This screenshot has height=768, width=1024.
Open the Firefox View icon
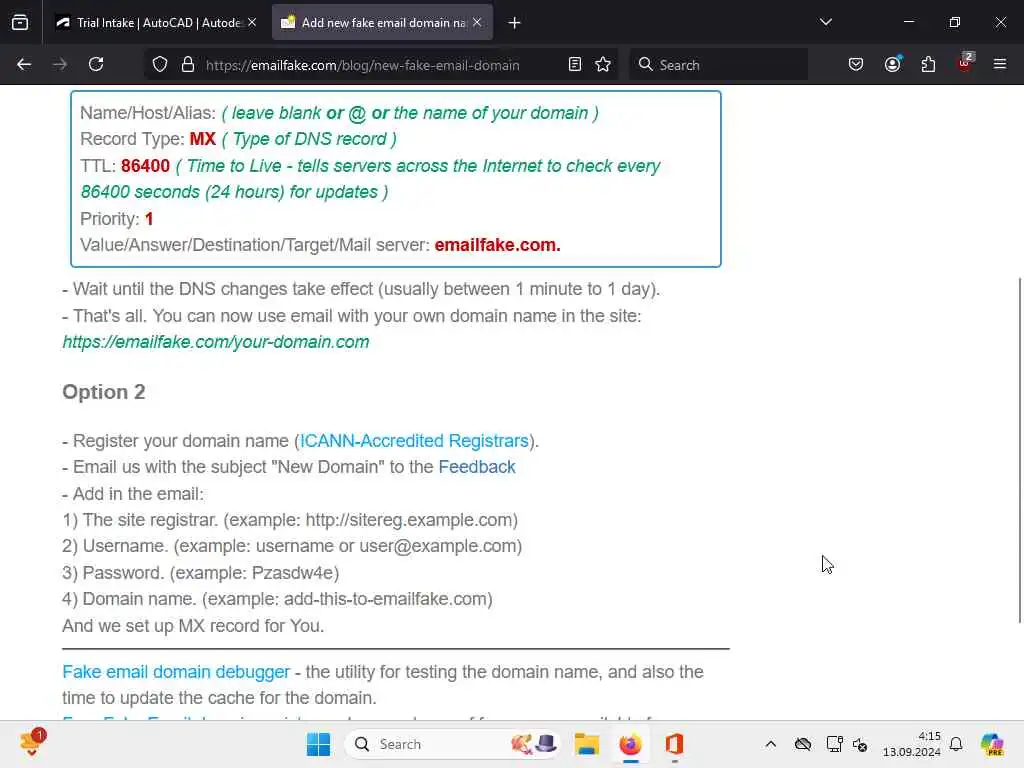tap(20, 22)
